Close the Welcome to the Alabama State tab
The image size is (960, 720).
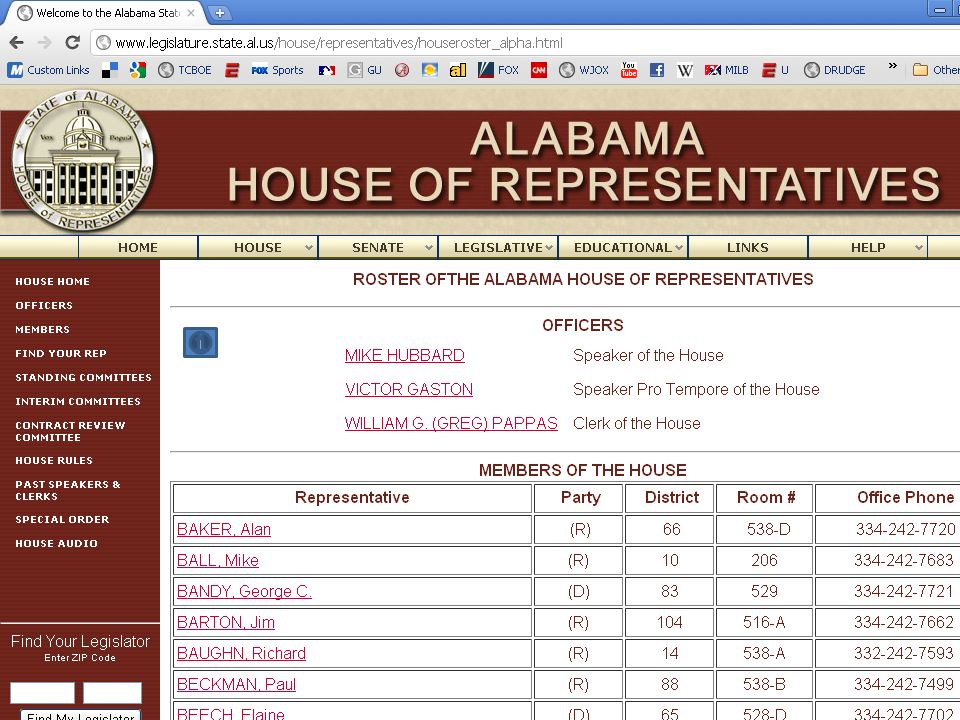(x=191, y=13)
